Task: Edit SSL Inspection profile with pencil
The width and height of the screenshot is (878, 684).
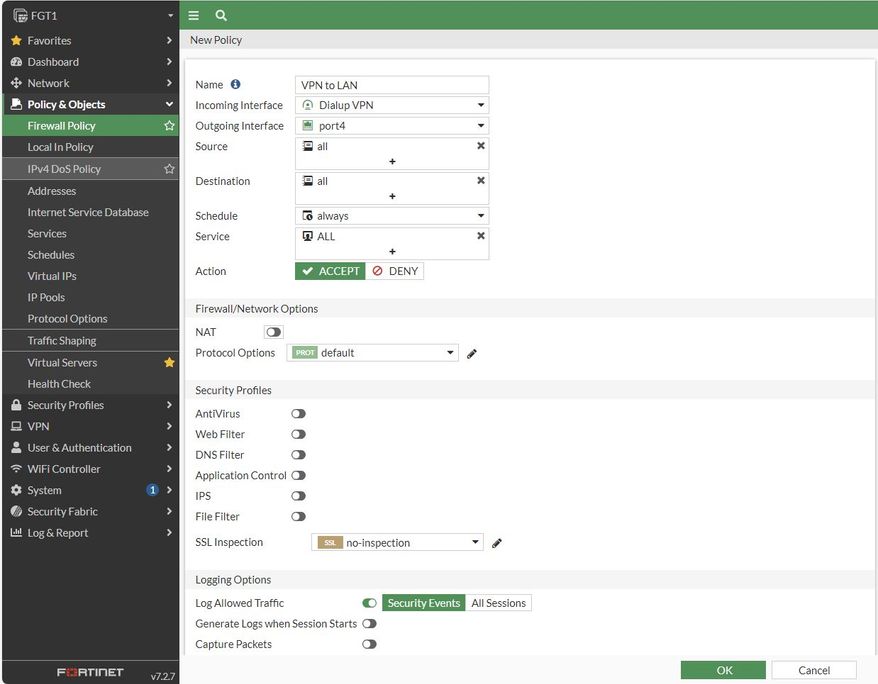Action: (x=497, y=543)
